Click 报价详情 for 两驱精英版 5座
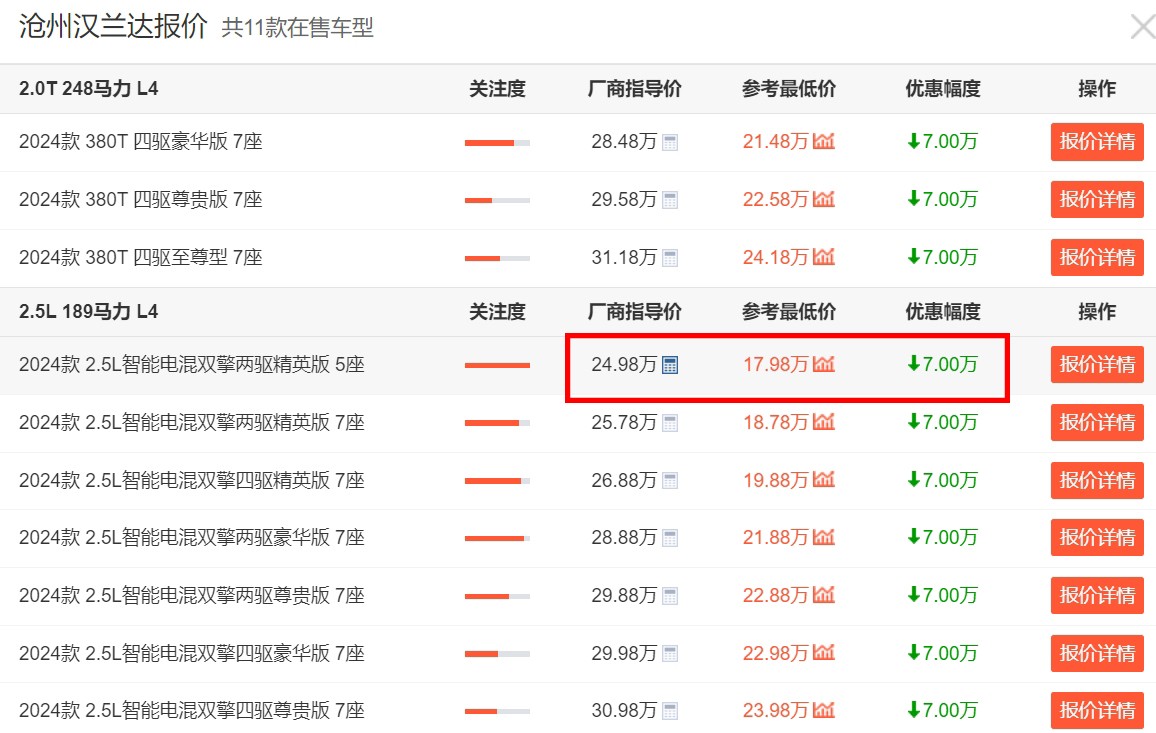The height and width of the screenshot is (733, 1156). 1097,364
